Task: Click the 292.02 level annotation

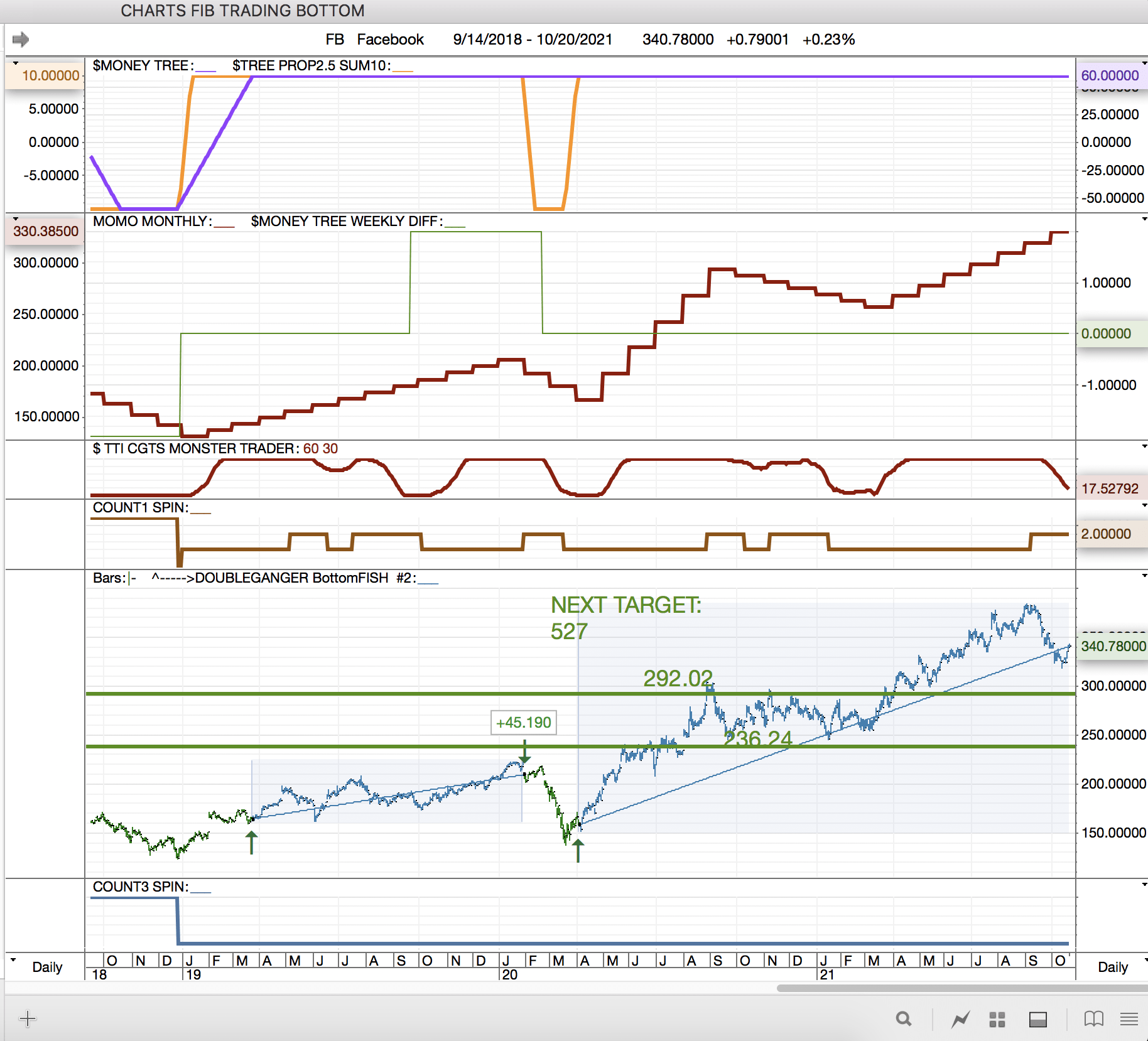Action: [x=678, y=679]
